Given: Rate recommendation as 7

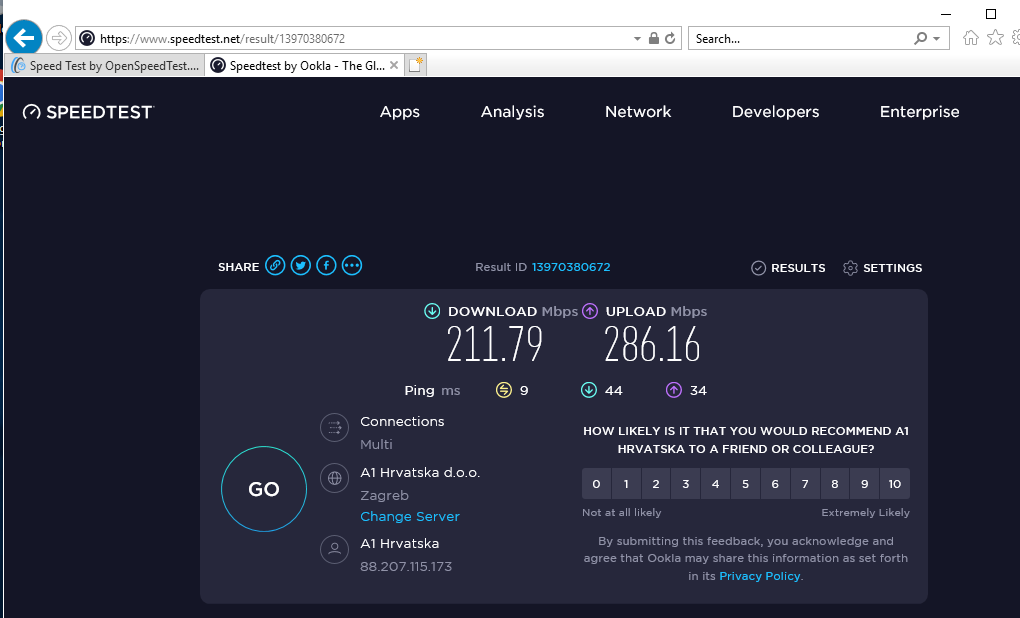Looking at the screenshot, I should (805, 483).
